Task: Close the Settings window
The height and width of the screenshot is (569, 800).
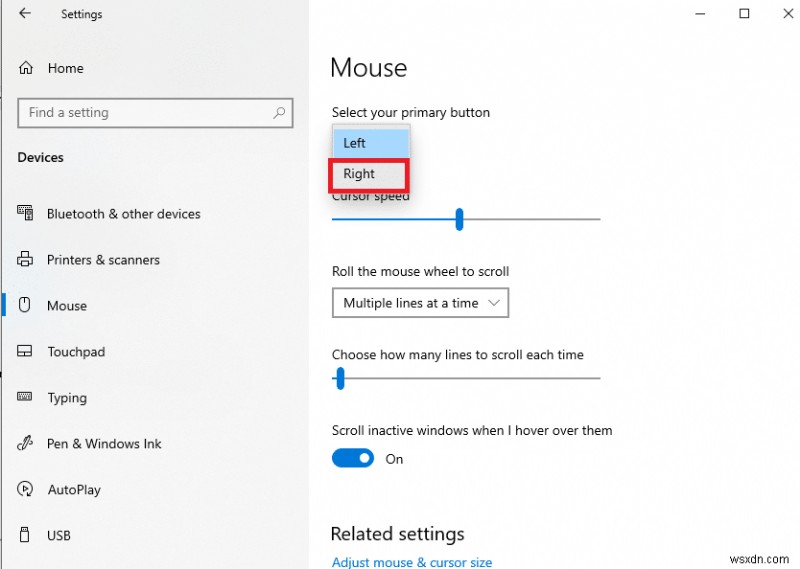Action: tap(788, 14)
